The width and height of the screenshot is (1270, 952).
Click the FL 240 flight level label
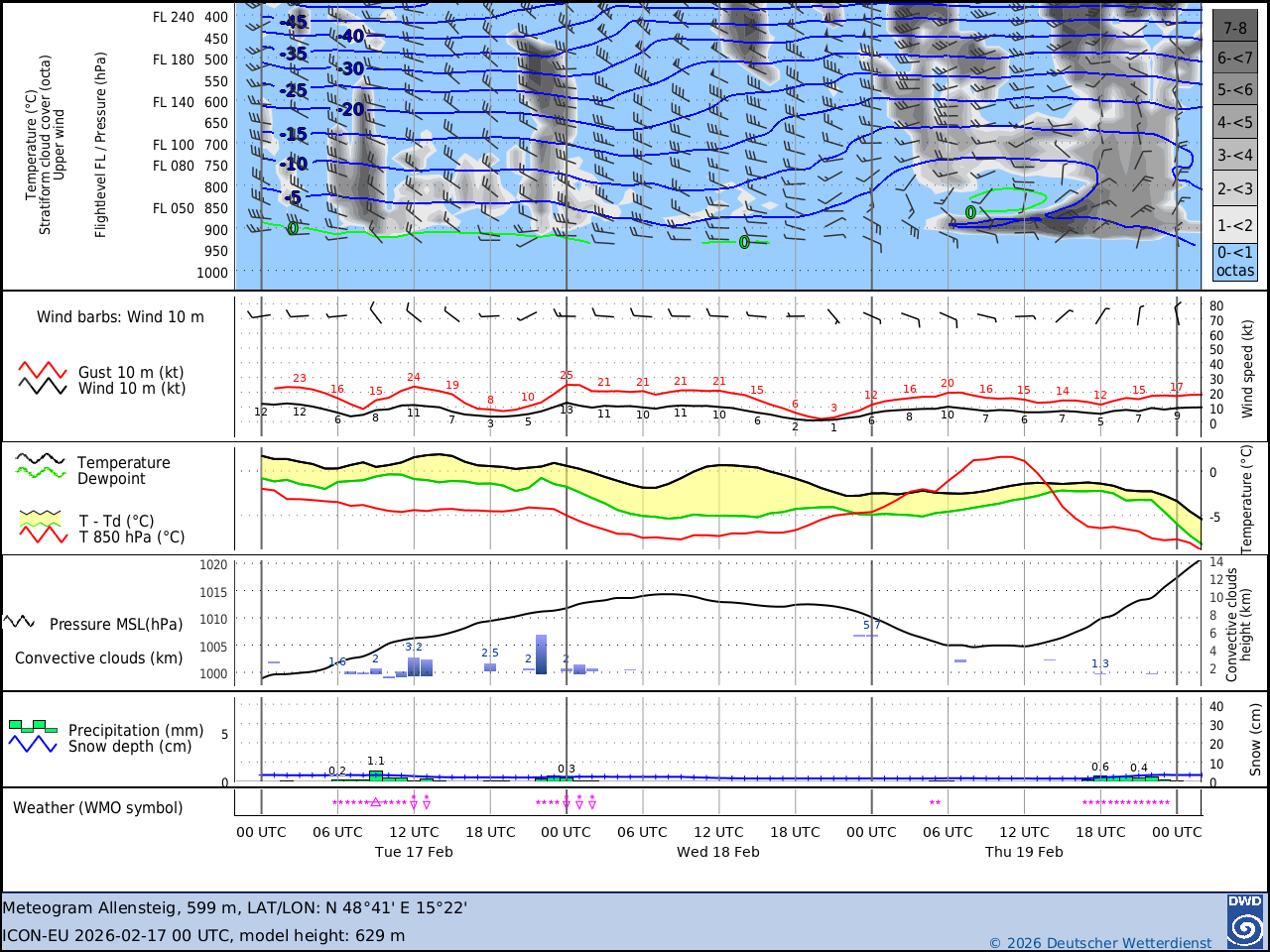174,17
